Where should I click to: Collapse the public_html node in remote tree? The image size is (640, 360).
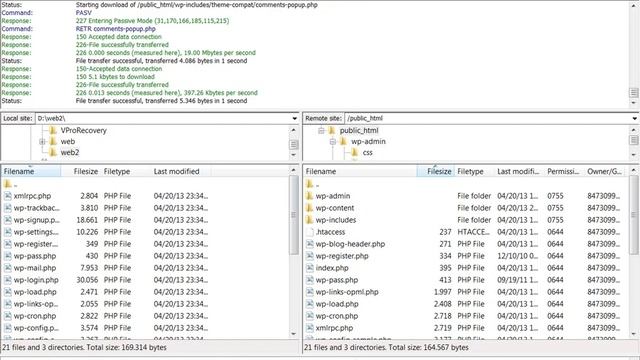(321, 131)
